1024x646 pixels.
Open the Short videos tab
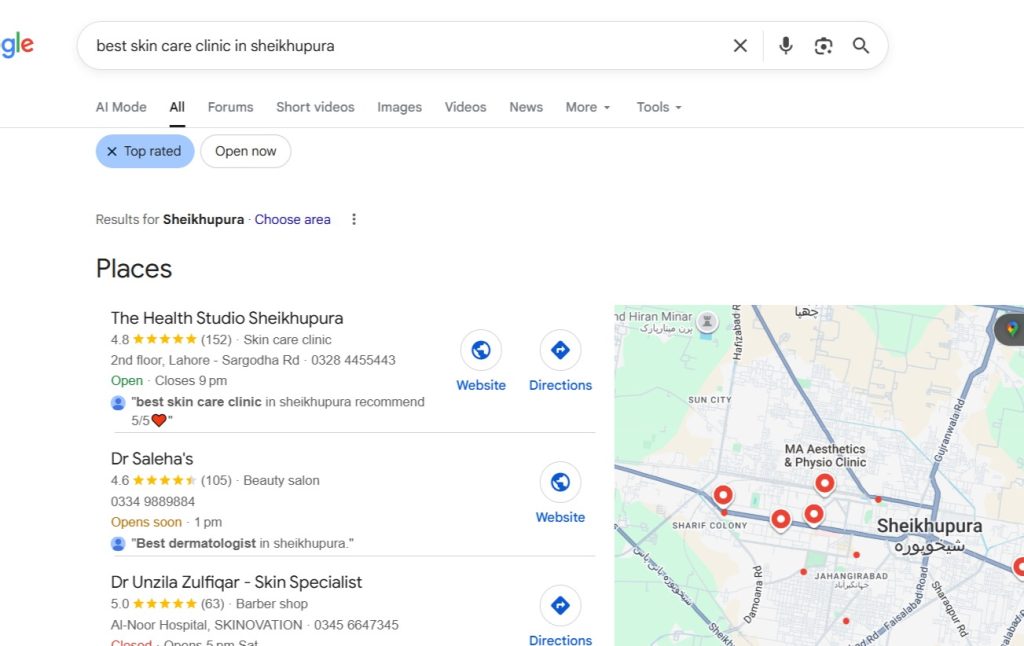pos(315,107)
